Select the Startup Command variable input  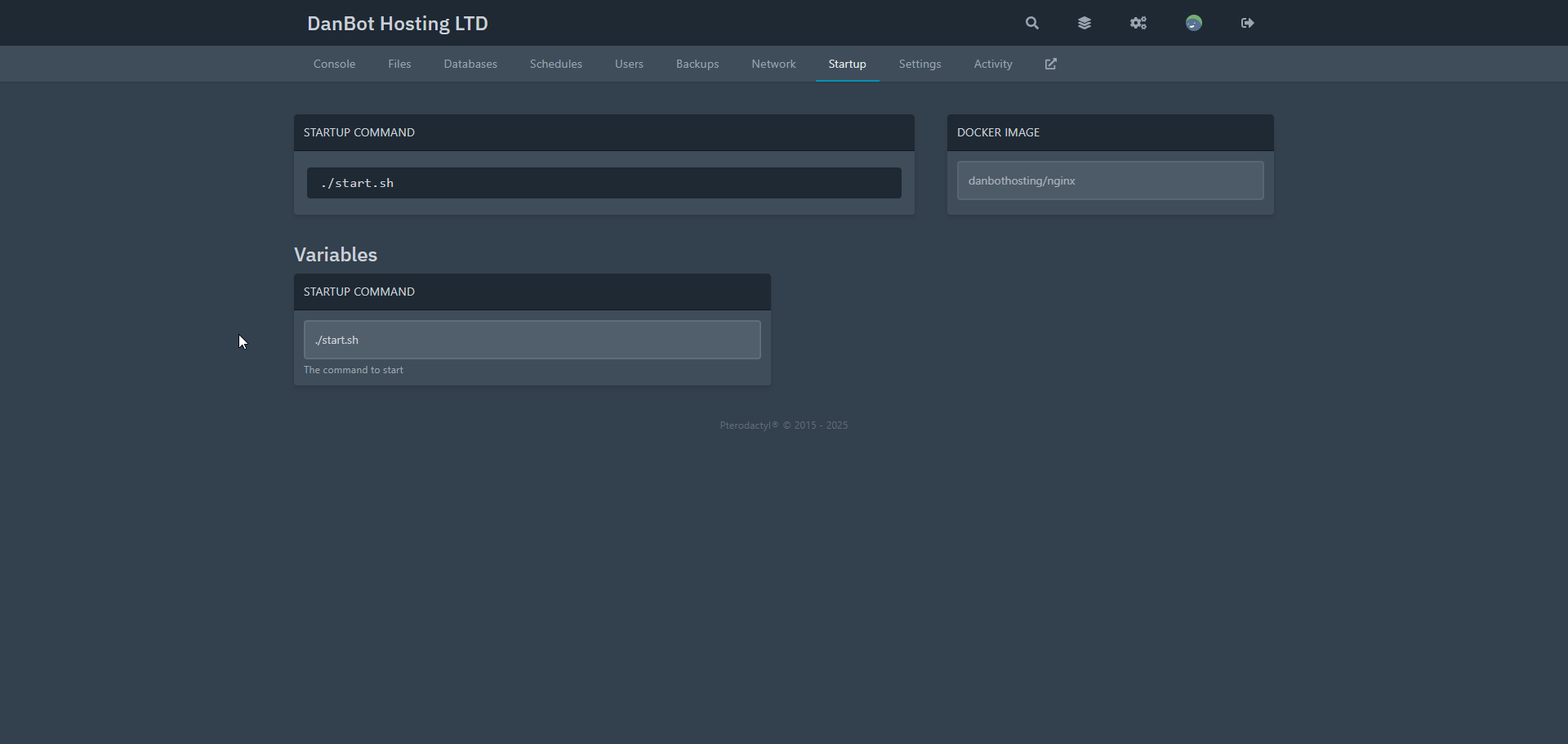pos(532,339)
